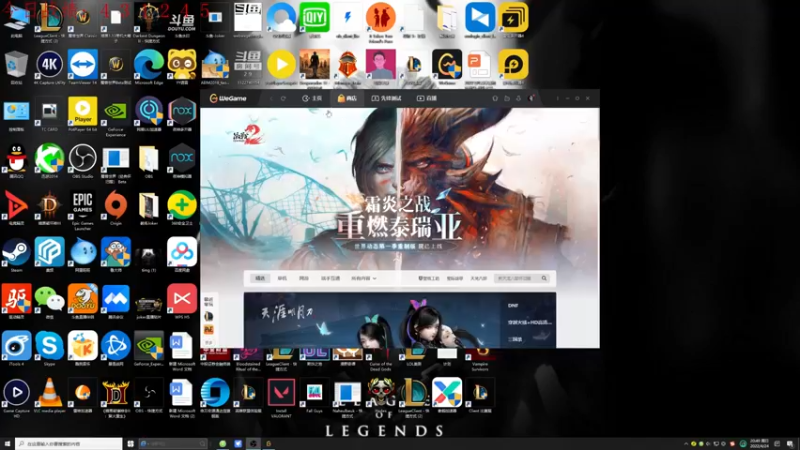This screenshot has width=800, height=450.
Task: Open the QQ penguin shortcut
Action: [16, 161]
